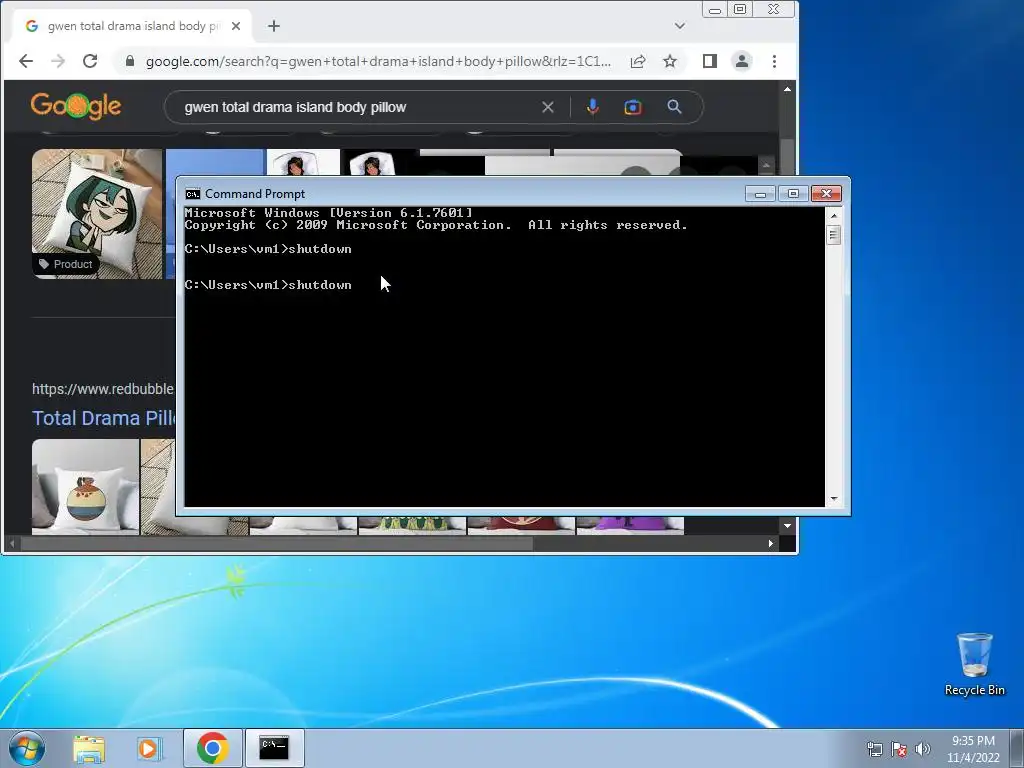The height and width of the screenshot is (768, 1024).
Task: Open Chrome side panel icon
Action: click(x=710, y=61)
